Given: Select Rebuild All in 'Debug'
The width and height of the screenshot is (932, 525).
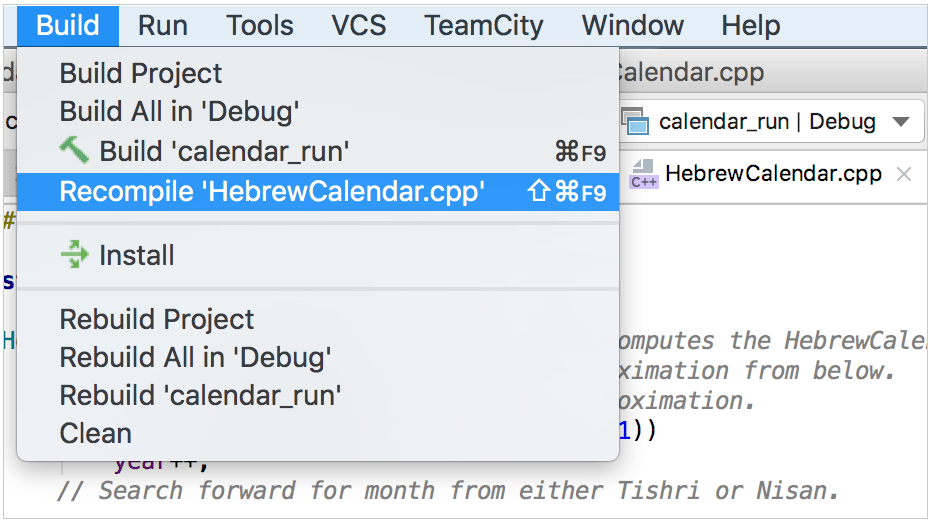Looking at the screenshot, I should pyautogui.click(x=196, y=357).
